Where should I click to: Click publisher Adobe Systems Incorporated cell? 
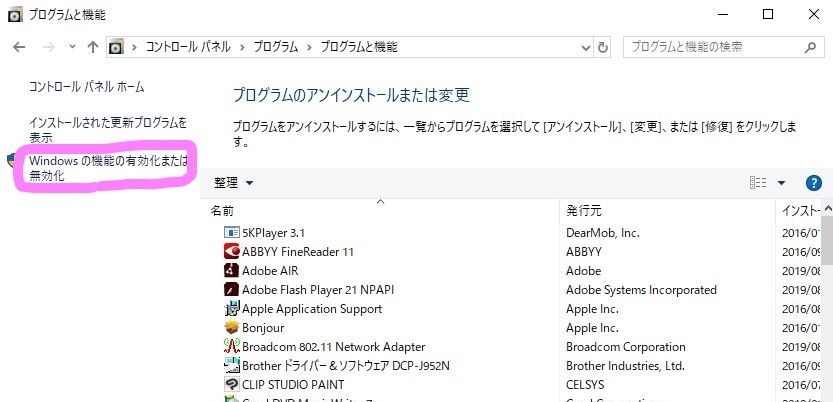pos(641,290)
